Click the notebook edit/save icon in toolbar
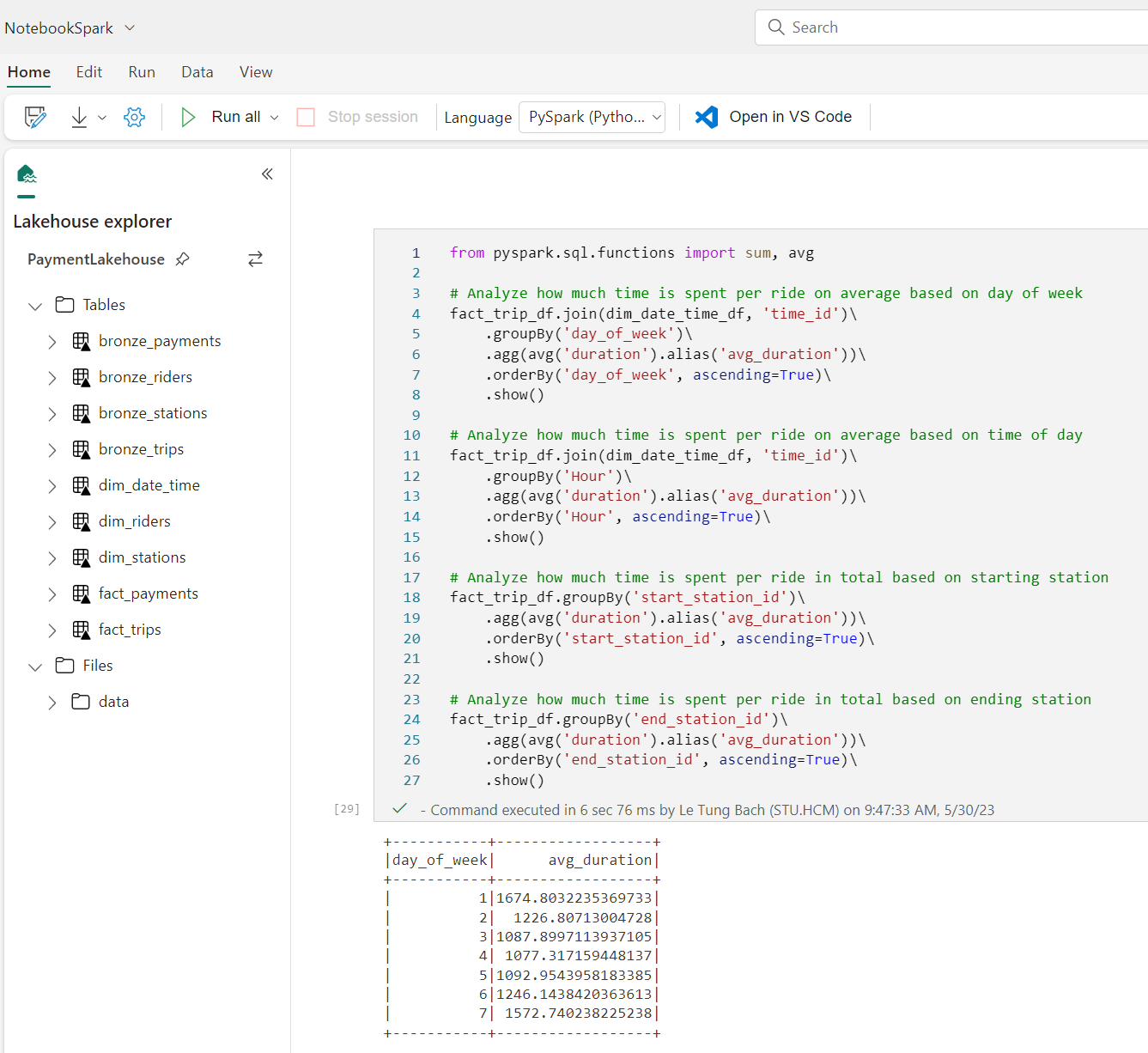 click(35, 117)
